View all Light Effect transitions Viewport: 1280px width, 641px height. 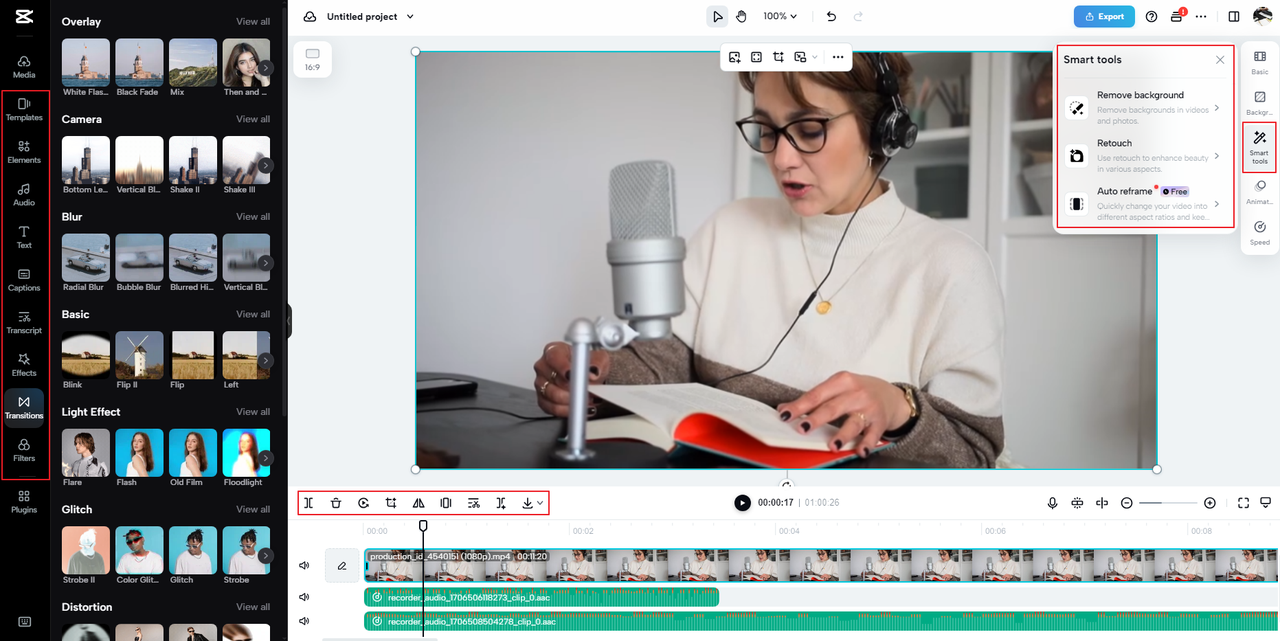click(x=253, y=412)
